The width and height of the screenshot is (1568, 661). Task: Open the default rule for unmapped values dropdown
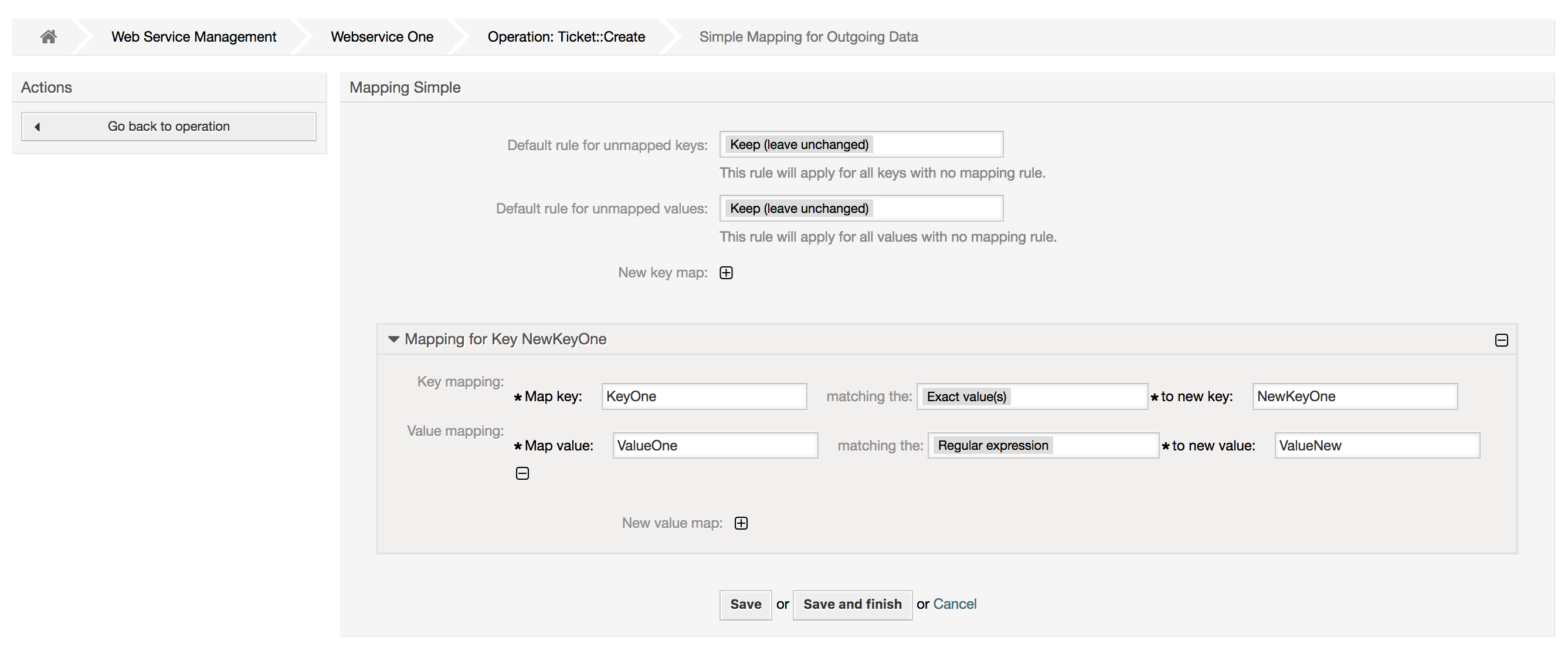coord(860,208)
